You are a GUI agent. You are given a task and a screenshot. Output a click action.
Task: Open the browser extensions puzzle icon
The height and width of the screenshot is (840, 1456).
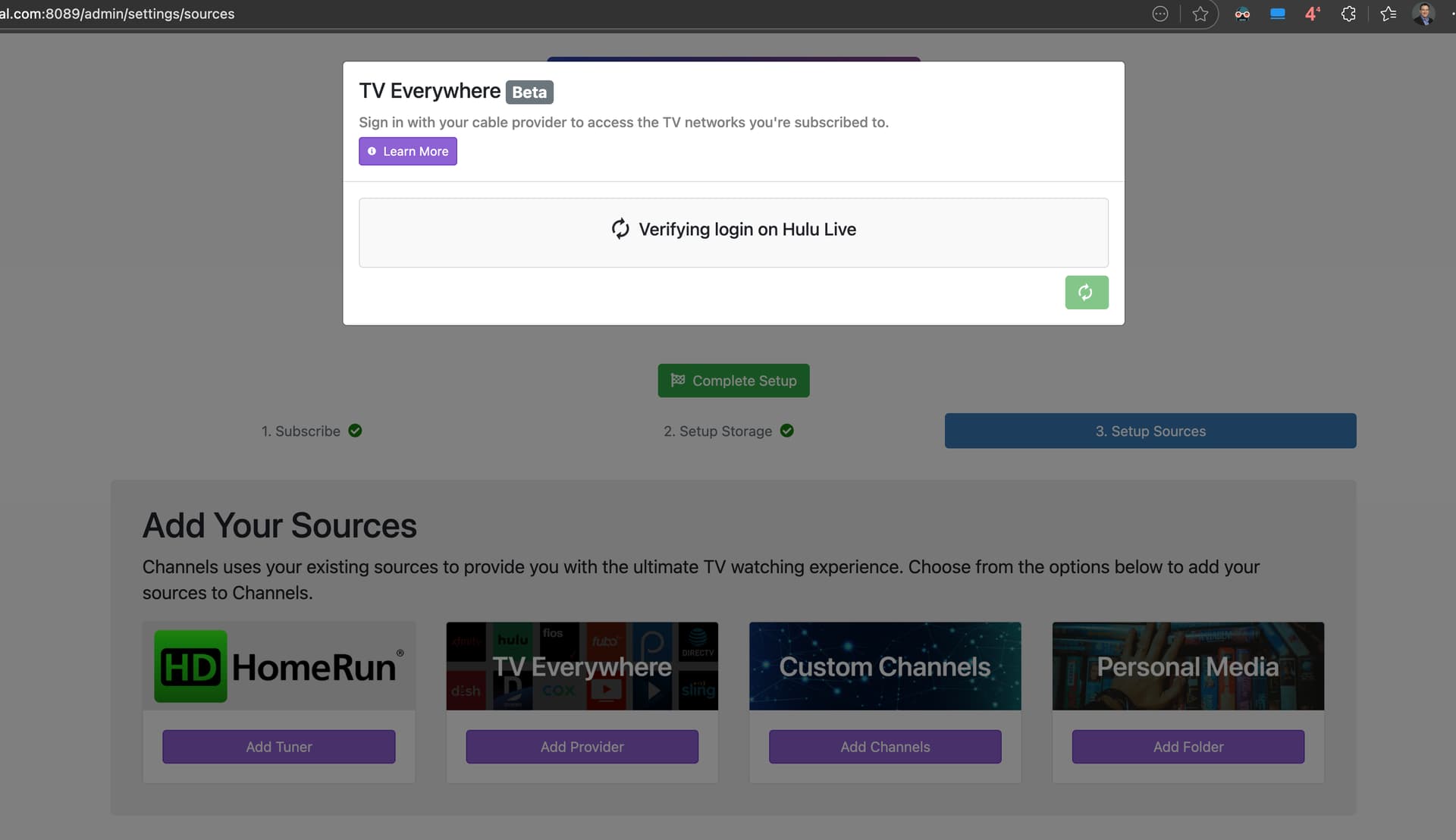point(1348,14)
